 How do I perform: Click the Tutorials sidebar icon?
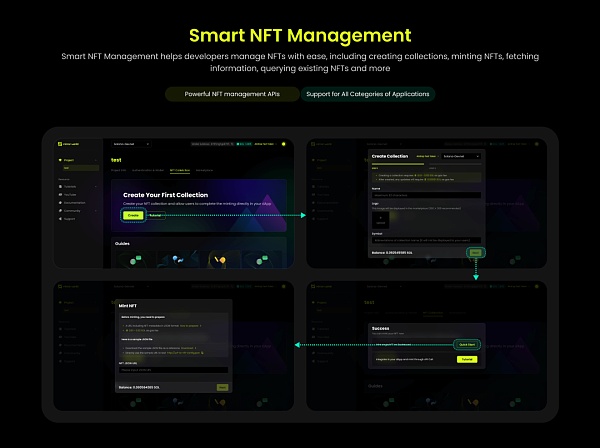pos(60,187)
